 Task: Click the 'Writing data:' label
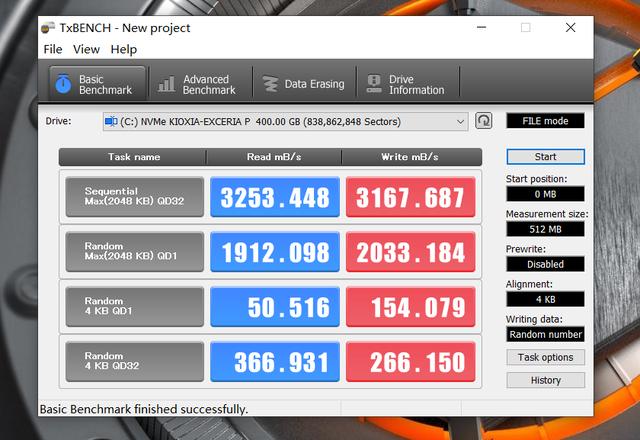pyautogui.click(x=534, y=319)
